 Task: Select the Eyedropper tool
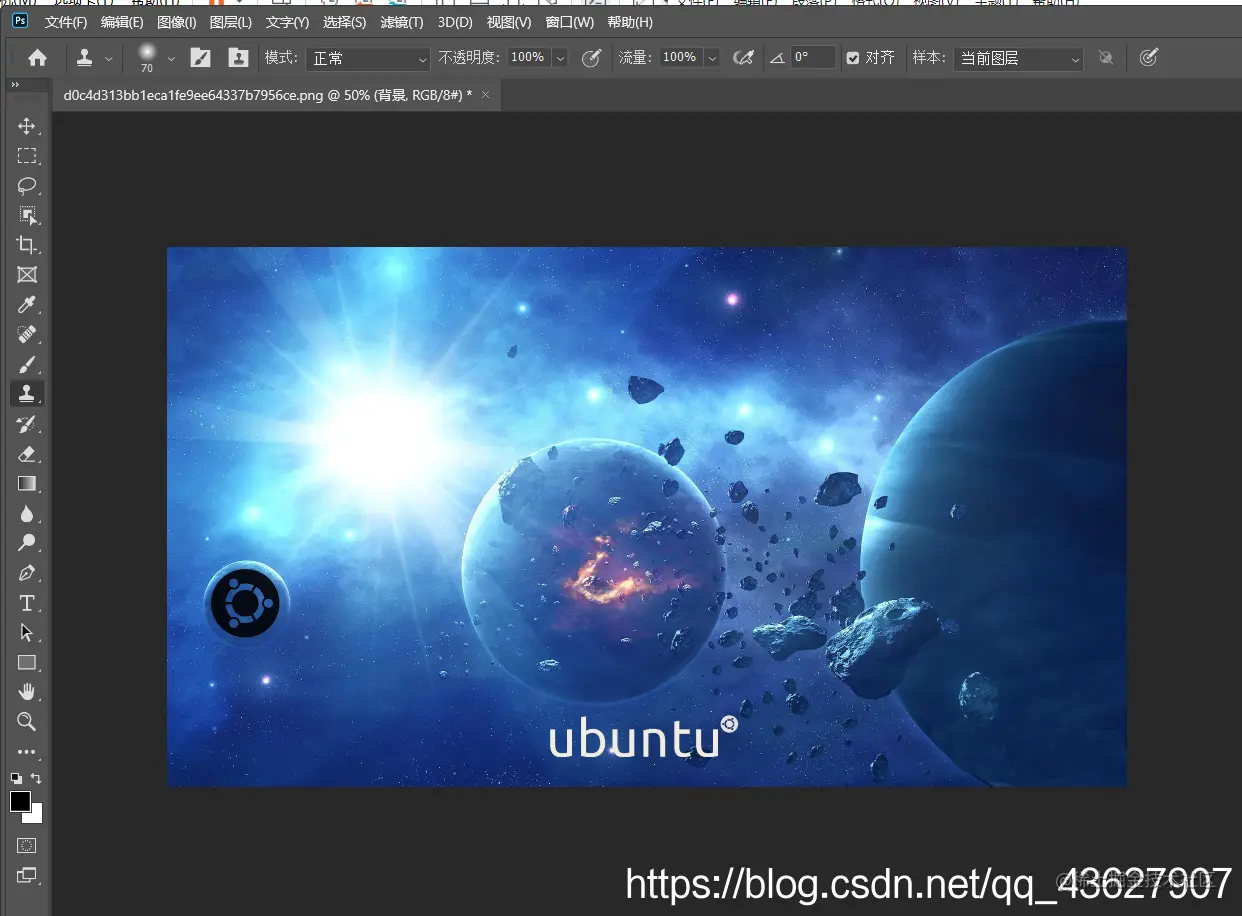[27, 305]
